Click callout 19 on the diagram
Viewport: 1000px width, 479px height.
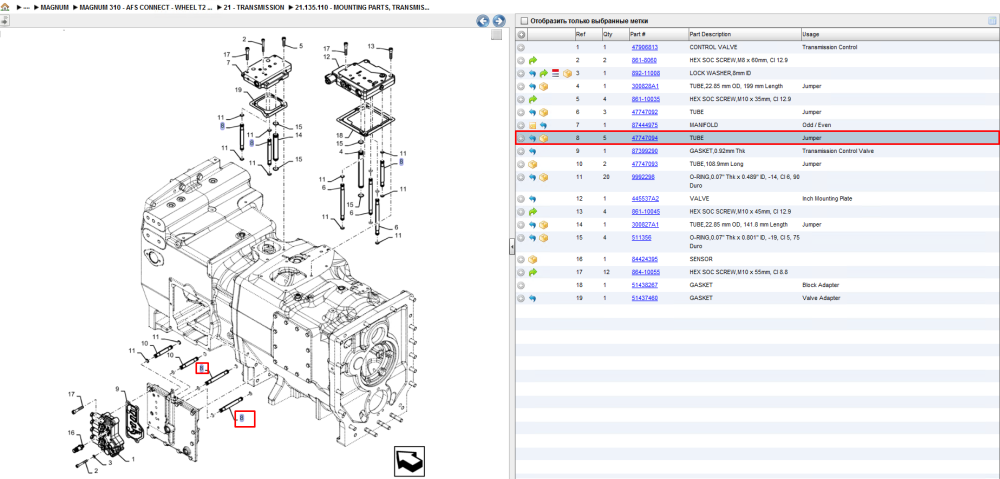[238, 91]
